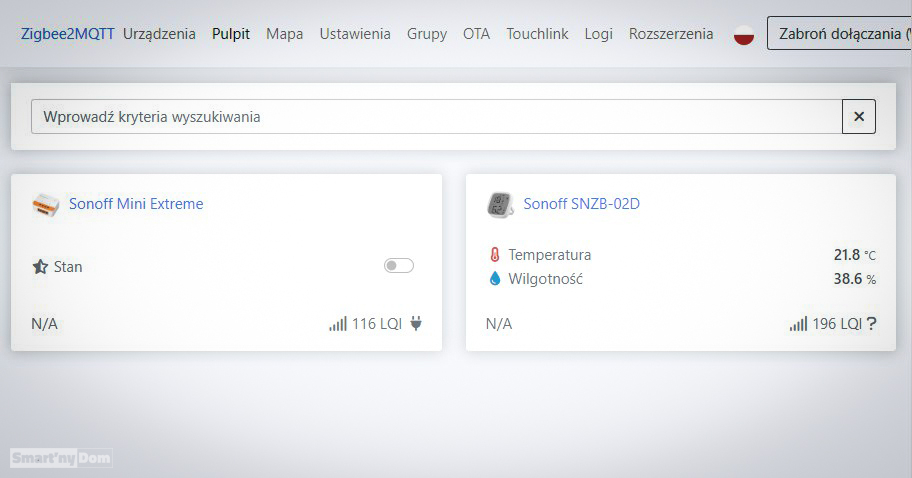Click the mains power plug icon

416,324
